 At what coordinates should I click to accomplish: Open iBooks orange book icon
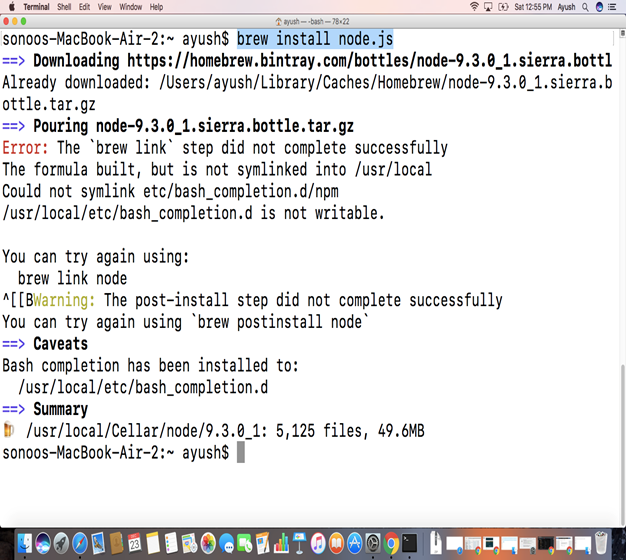click(336, 544)
